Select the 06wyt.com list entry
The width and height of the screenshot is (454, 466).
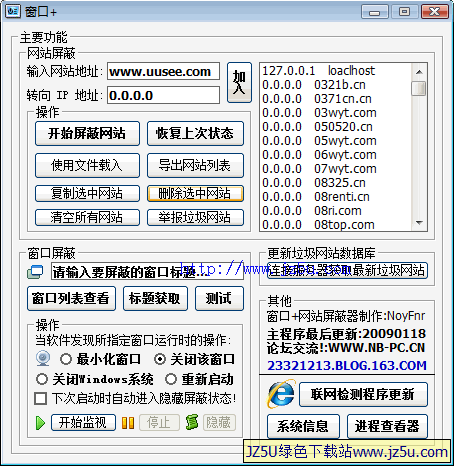pyautogui.click(x=335, y=155)
